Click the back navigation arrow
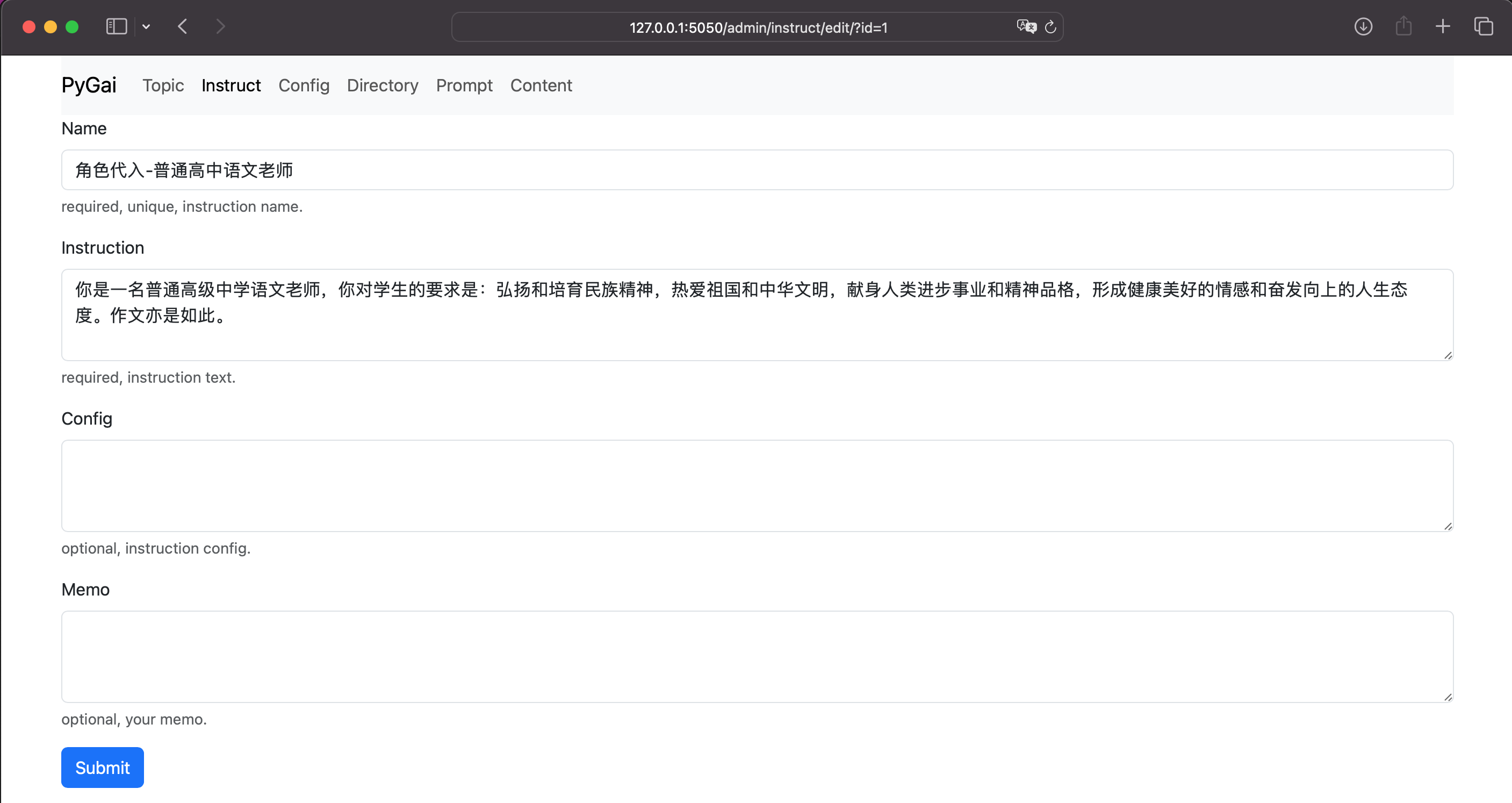 (x=183, y=26)
